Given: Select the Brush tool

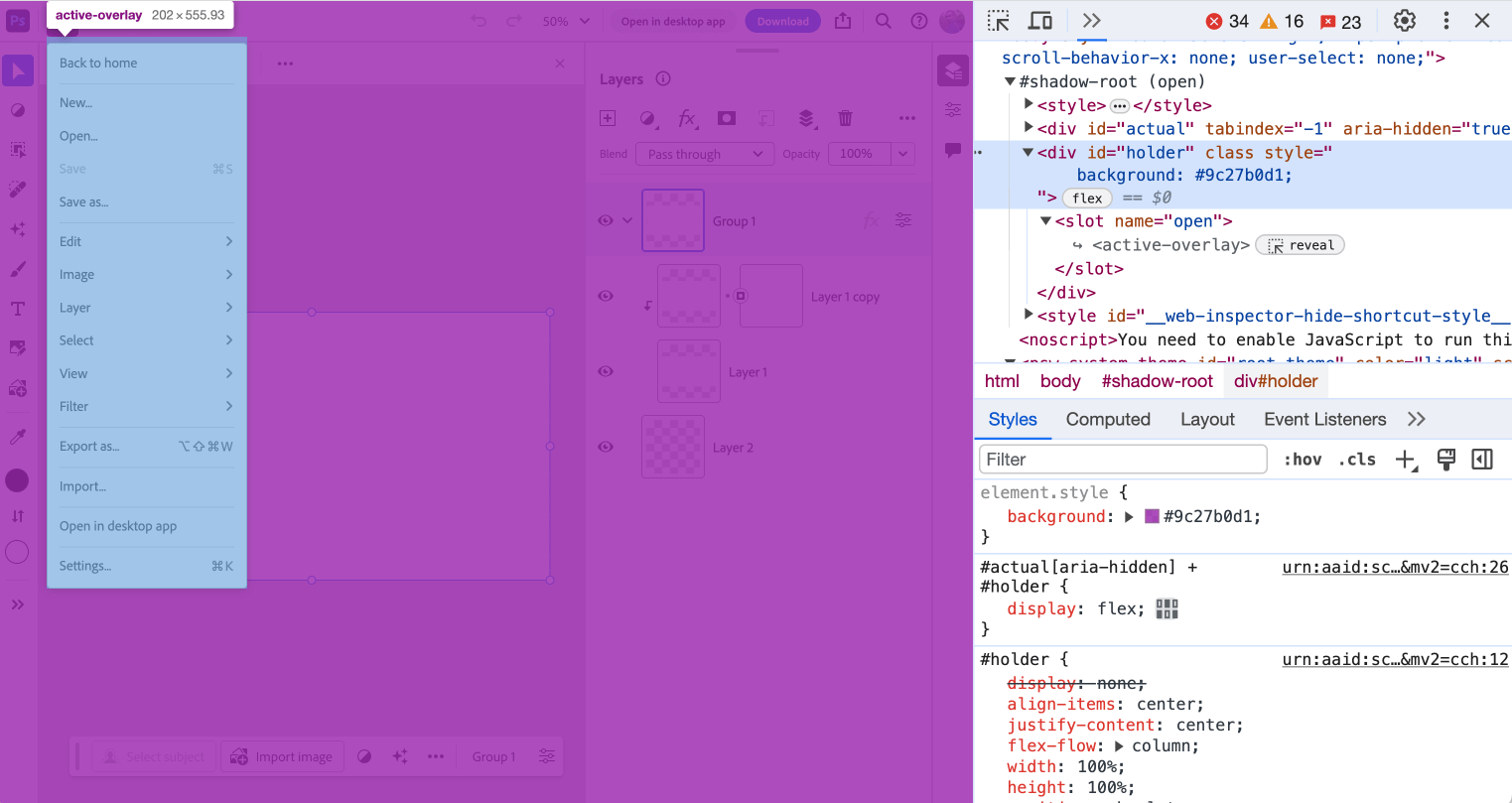Looking at the screenshot, I should point(18,269).
